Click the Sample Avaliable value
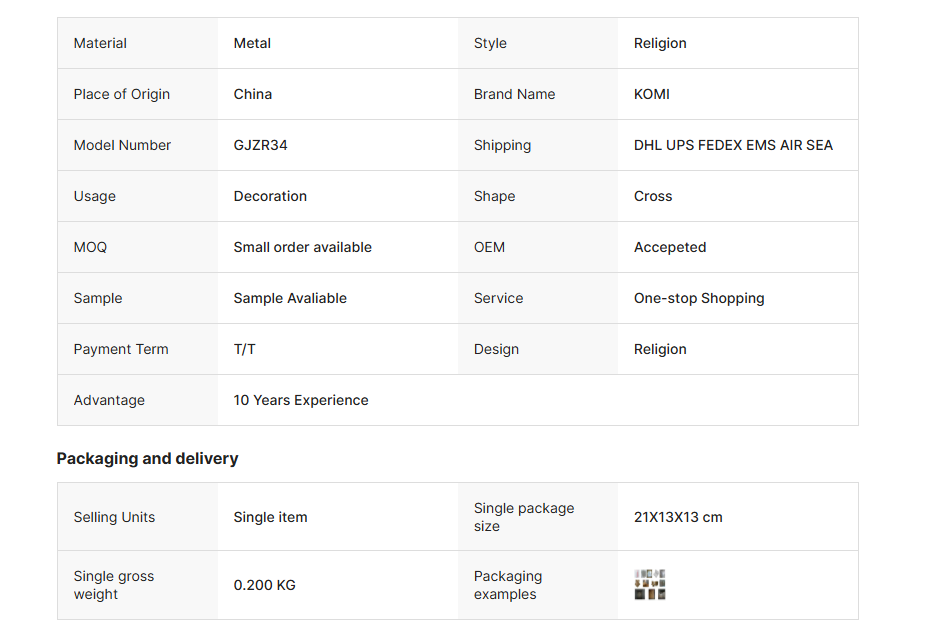The height and width of the screenshot is (633, 945). [290, 298]
